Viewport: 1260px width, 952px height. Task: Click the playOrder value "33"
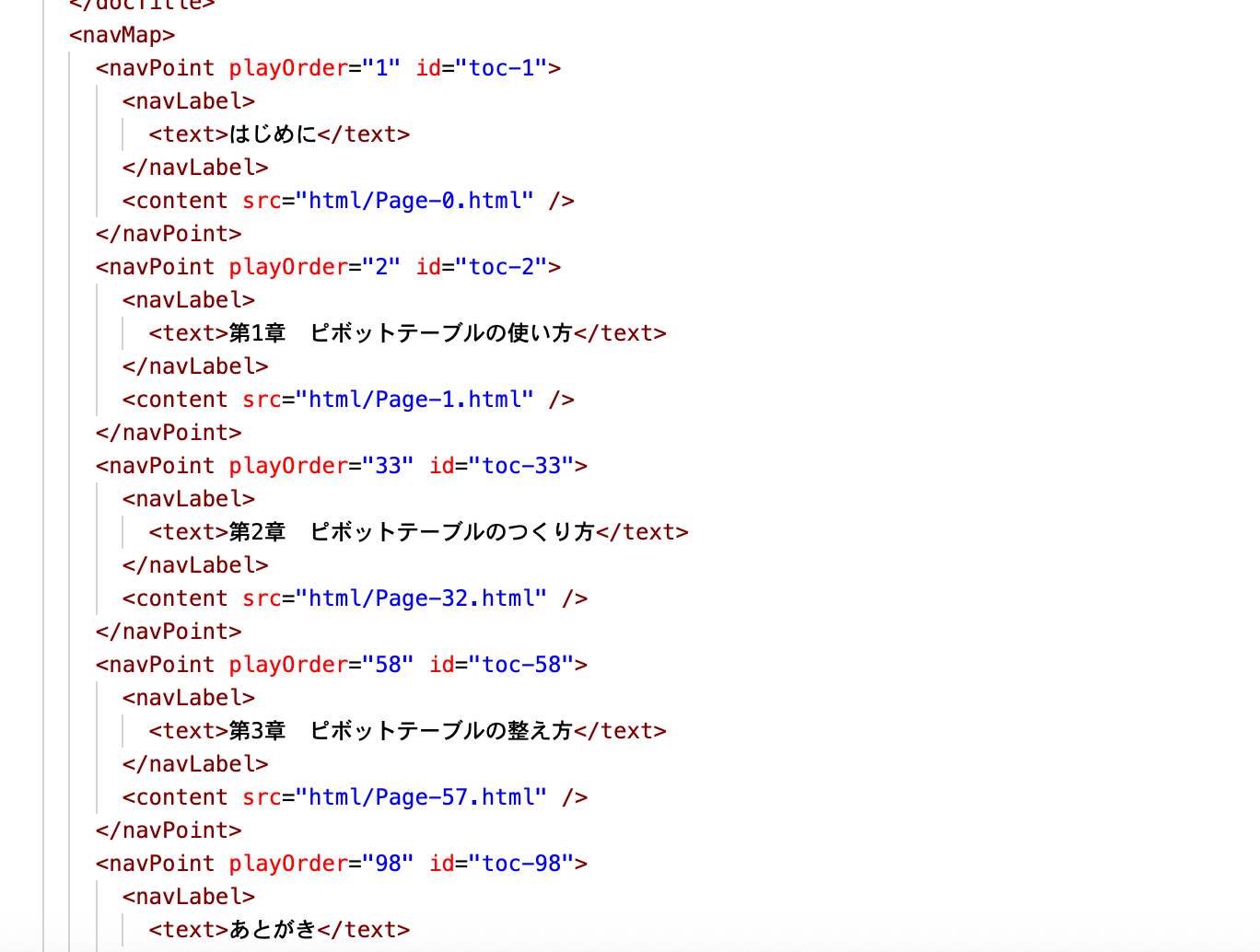(388, 466)
